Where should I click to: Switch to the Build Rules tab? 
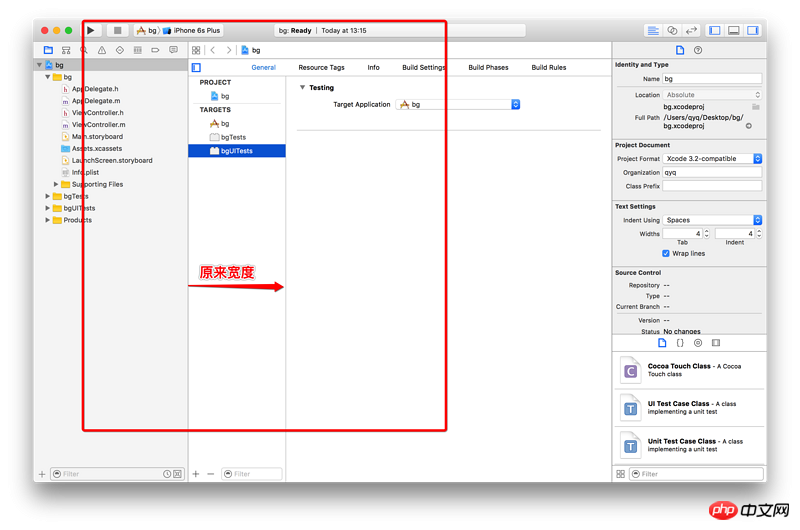[x=549, y=67]
